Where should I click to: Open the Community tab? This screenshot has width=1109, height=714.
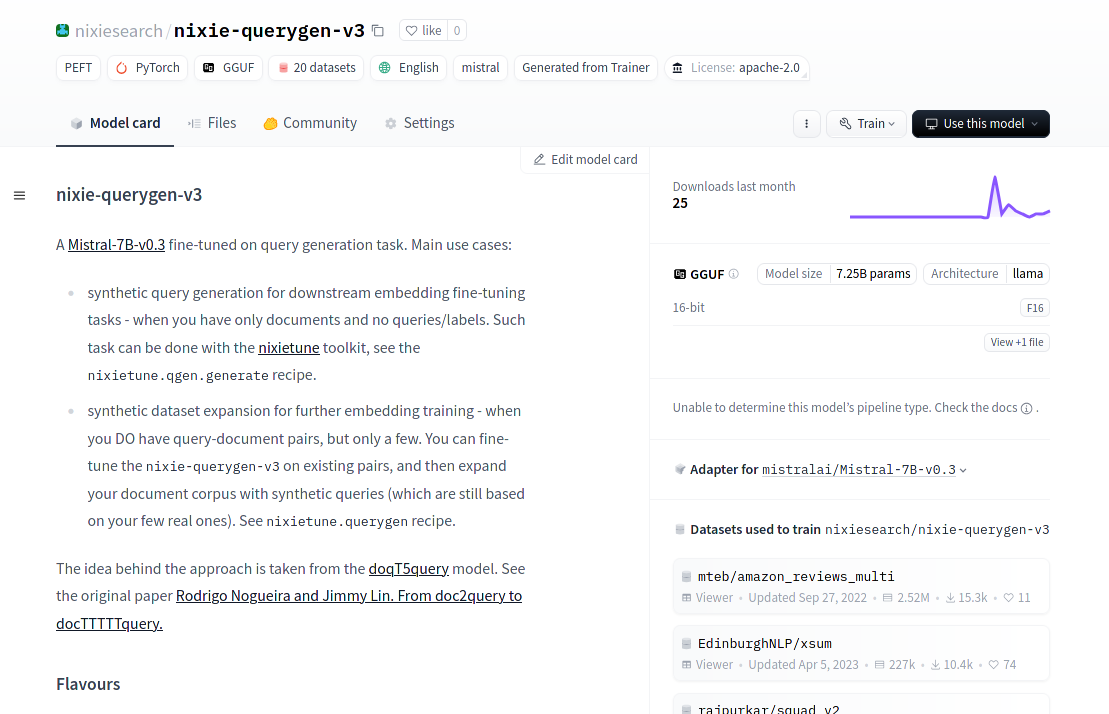tap(310, 123)
